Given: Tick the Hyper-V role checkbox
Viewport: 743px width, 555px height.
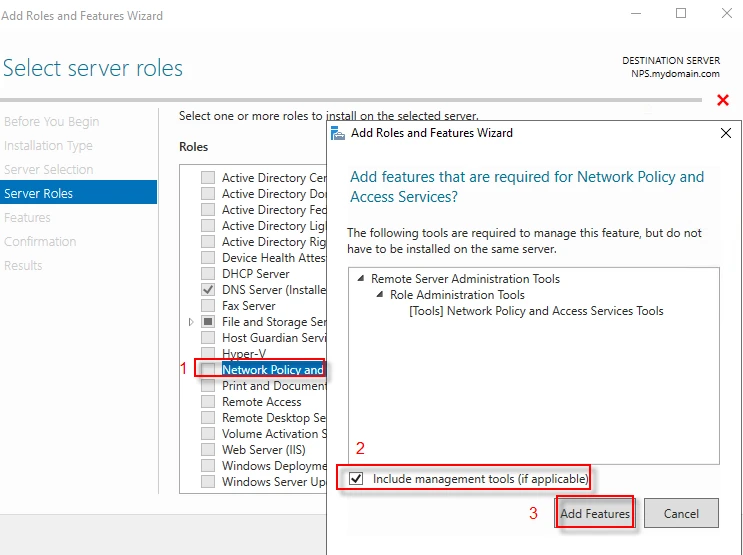Looking at the screenshot, I should coord(208,354).
